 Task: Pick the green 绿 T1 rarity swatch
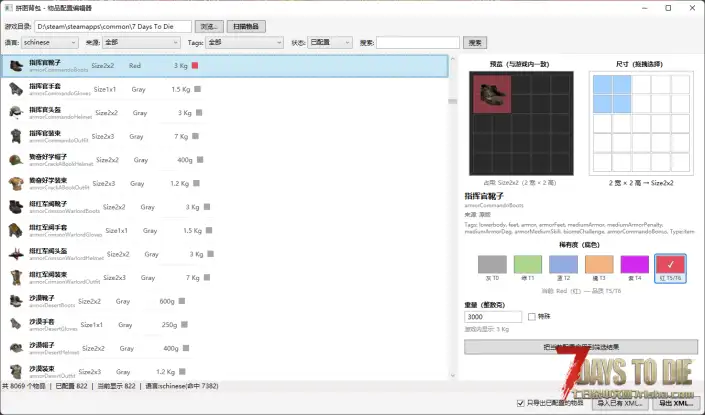528,264
